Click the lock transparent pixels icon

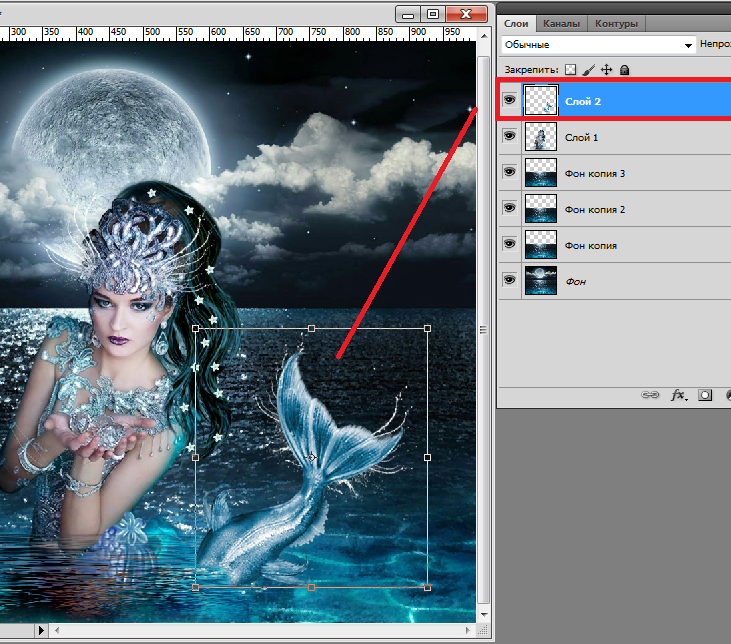pos(571,70)
